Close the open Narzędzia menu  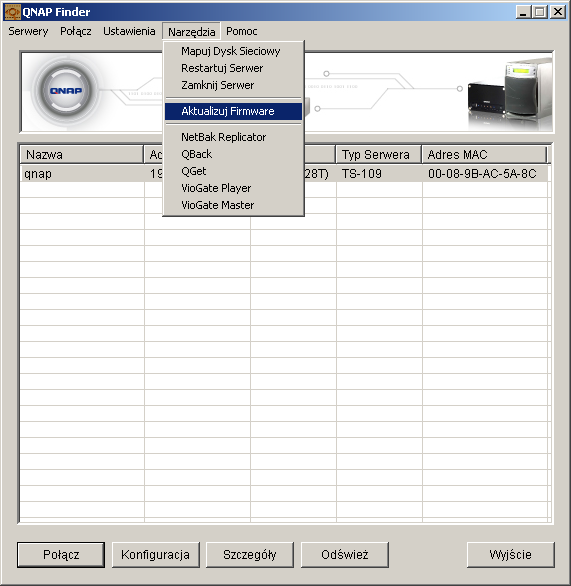coord(191,31)
